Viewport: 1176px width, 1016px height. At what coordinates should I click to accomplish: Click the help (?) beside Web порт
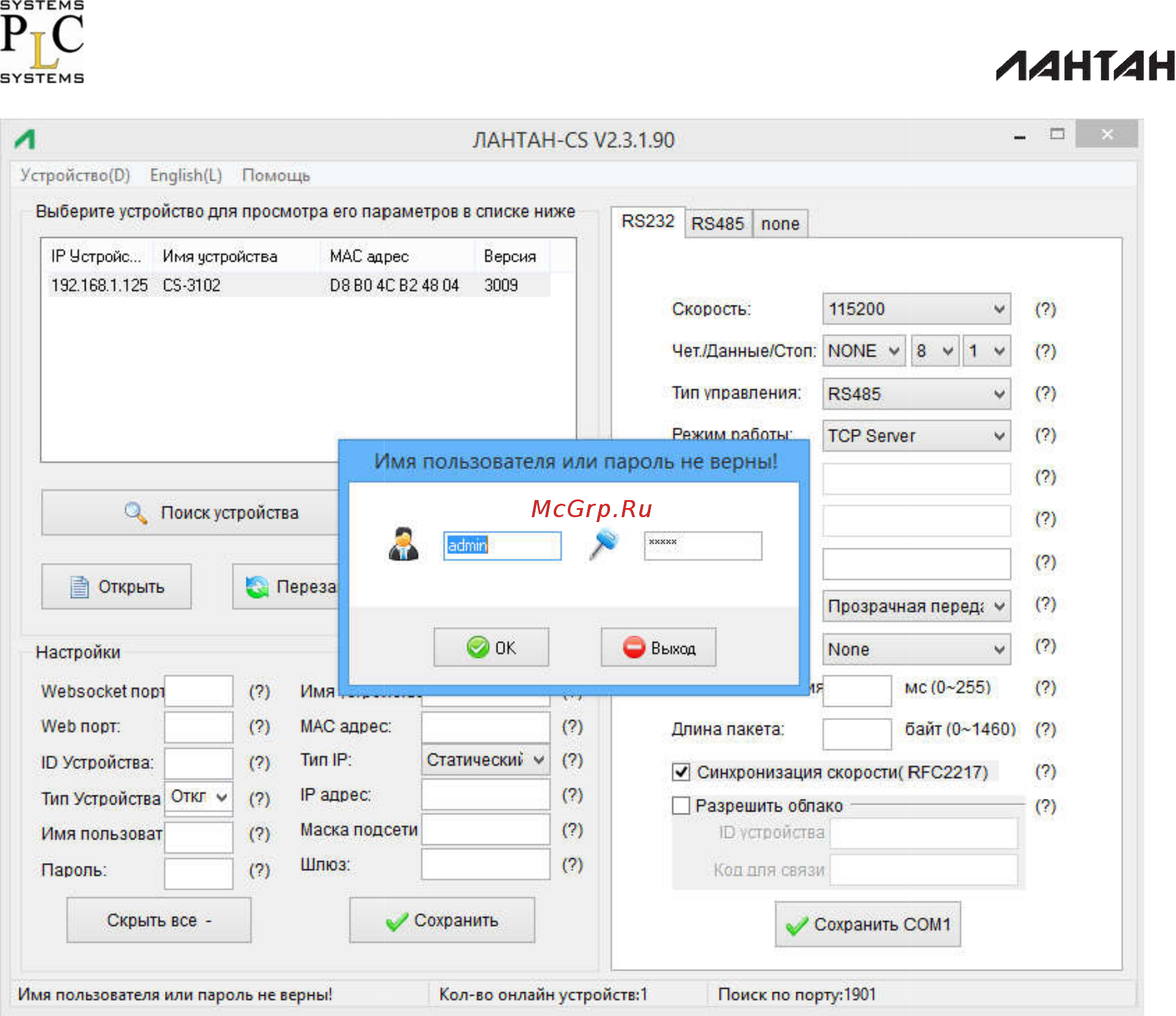259,726
